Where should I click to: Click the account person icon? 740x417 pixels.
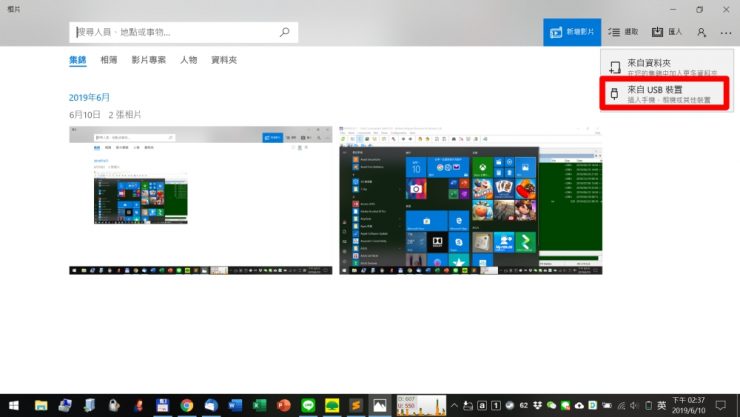click(x=701, y=32)
